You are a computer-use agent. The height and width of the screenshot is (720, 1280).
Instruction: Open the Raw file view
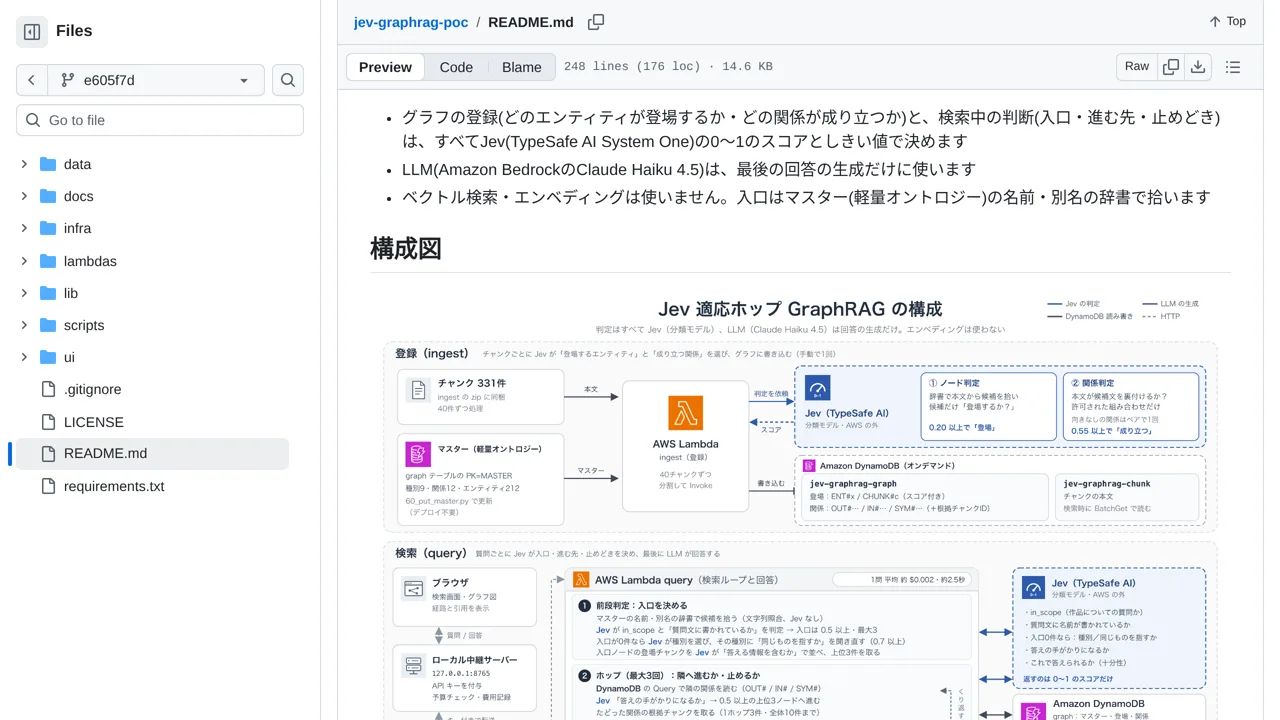[x=1137, y=67]
